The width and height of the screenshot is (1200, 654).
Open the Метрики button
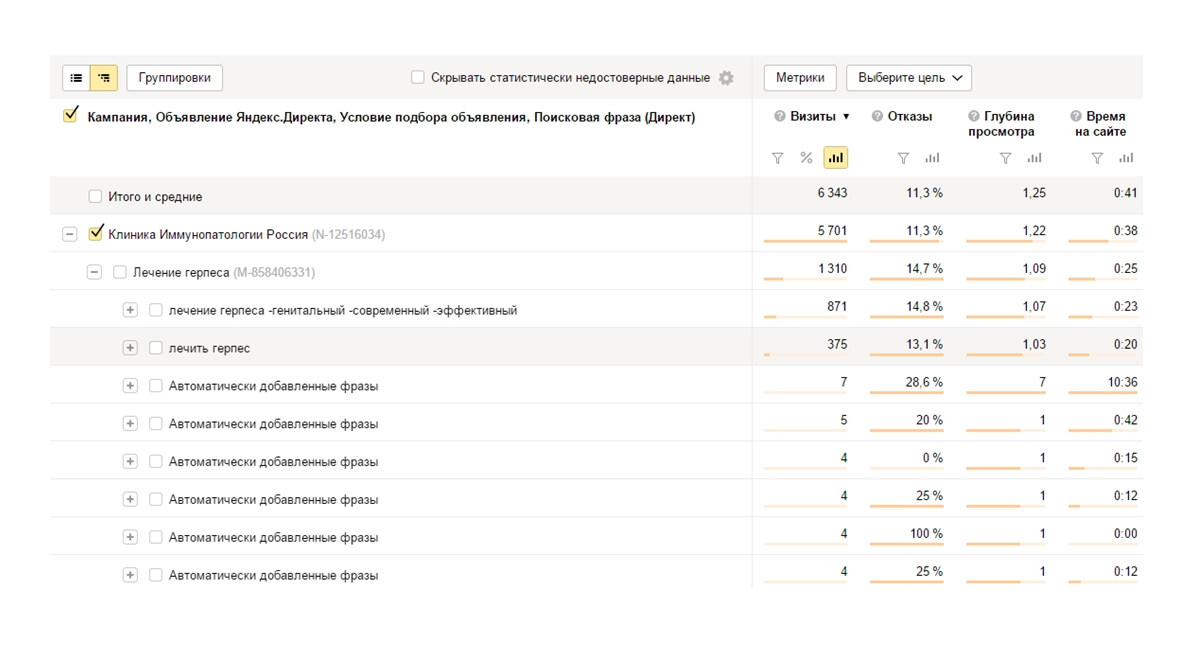tap(800, 78)
